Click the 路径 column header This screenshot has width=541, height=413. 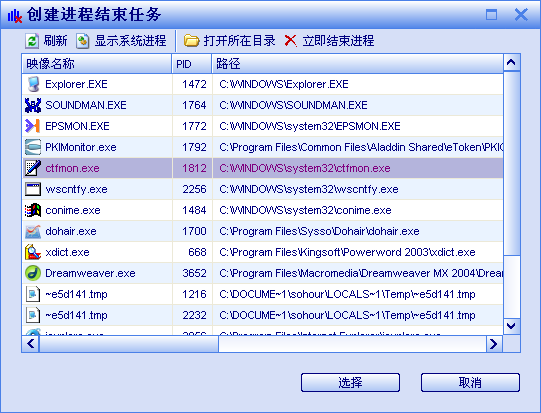357,64
